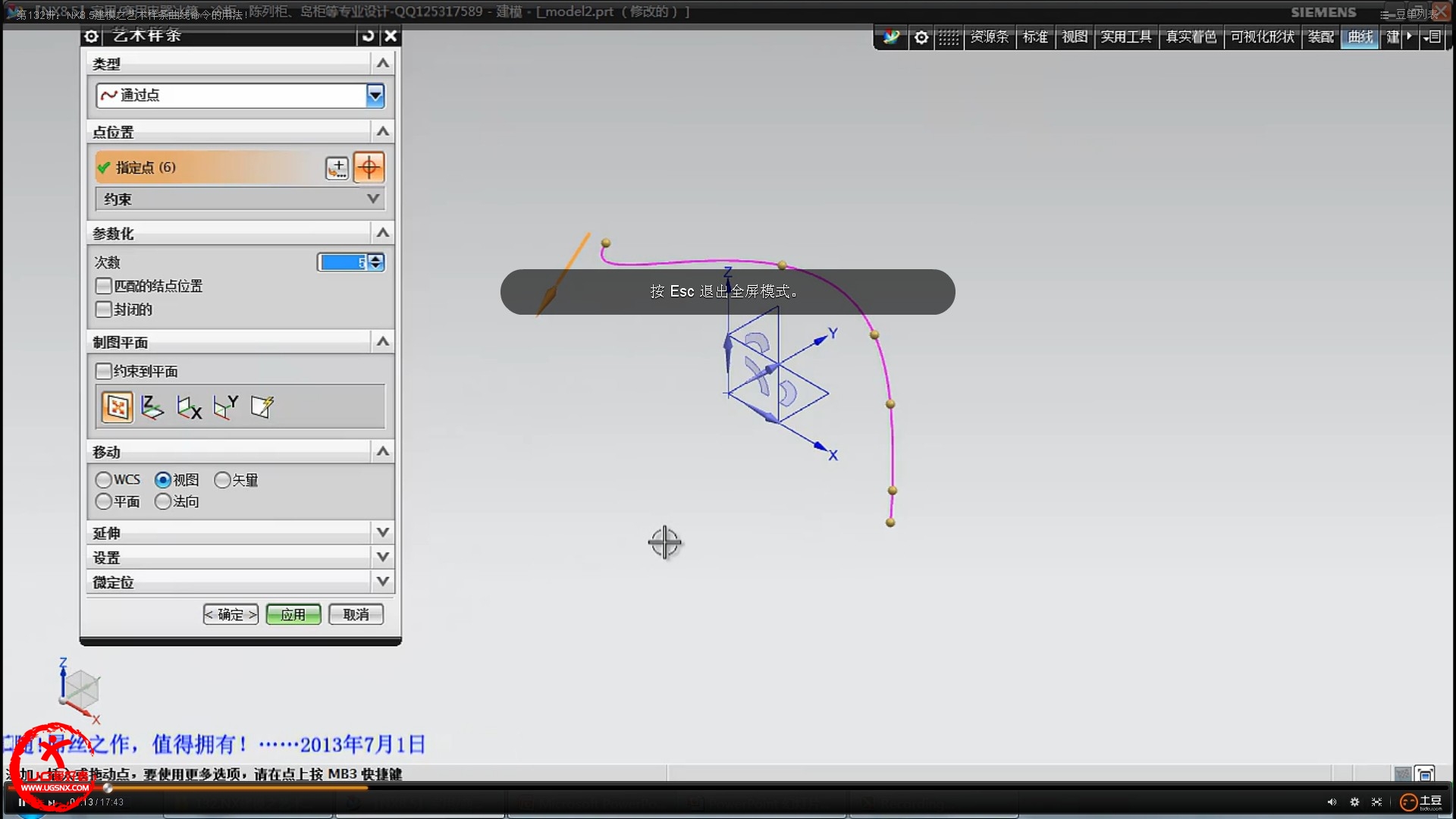Select the YC-ZC plane X icon

(189, 407)
